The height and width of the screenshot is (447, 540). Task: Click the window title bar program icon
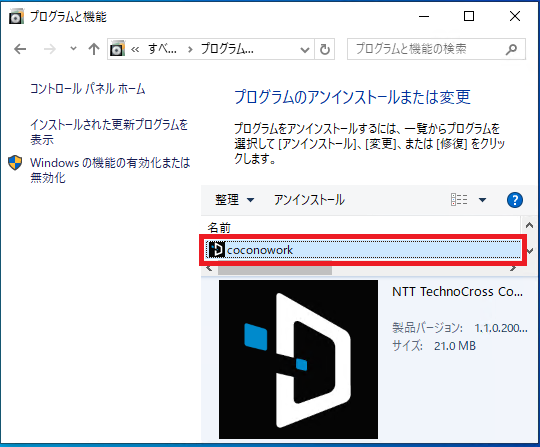[16, 17]
